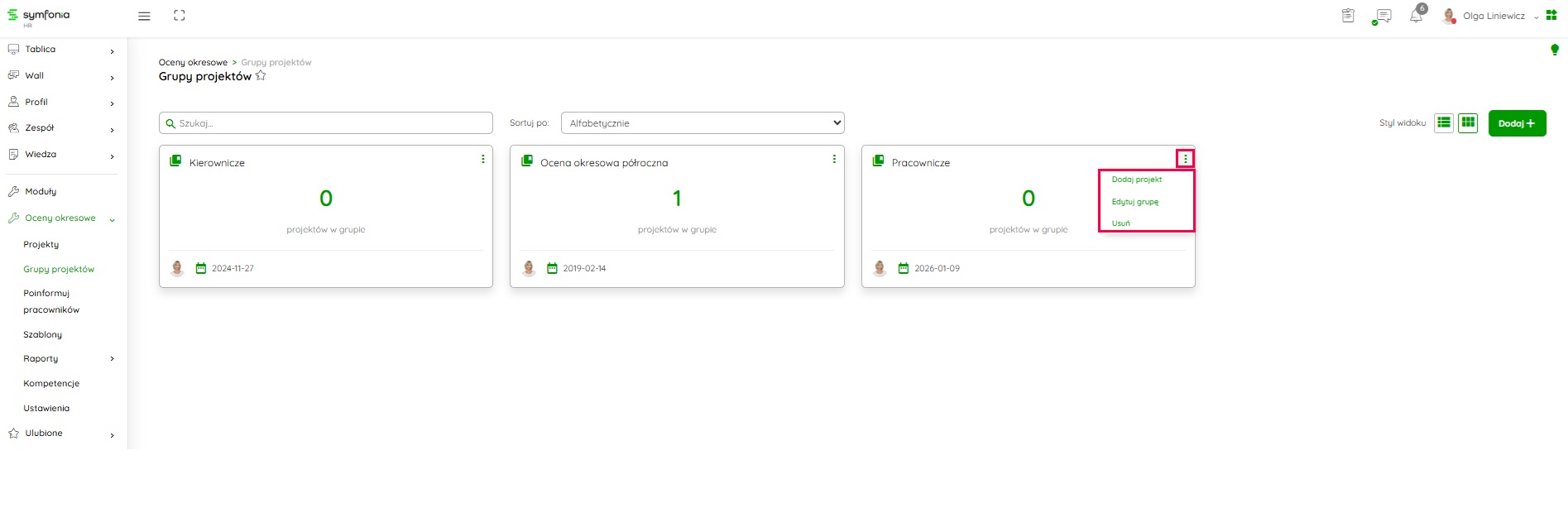Open the Sortuj po dropdown

tap(702, 123)
